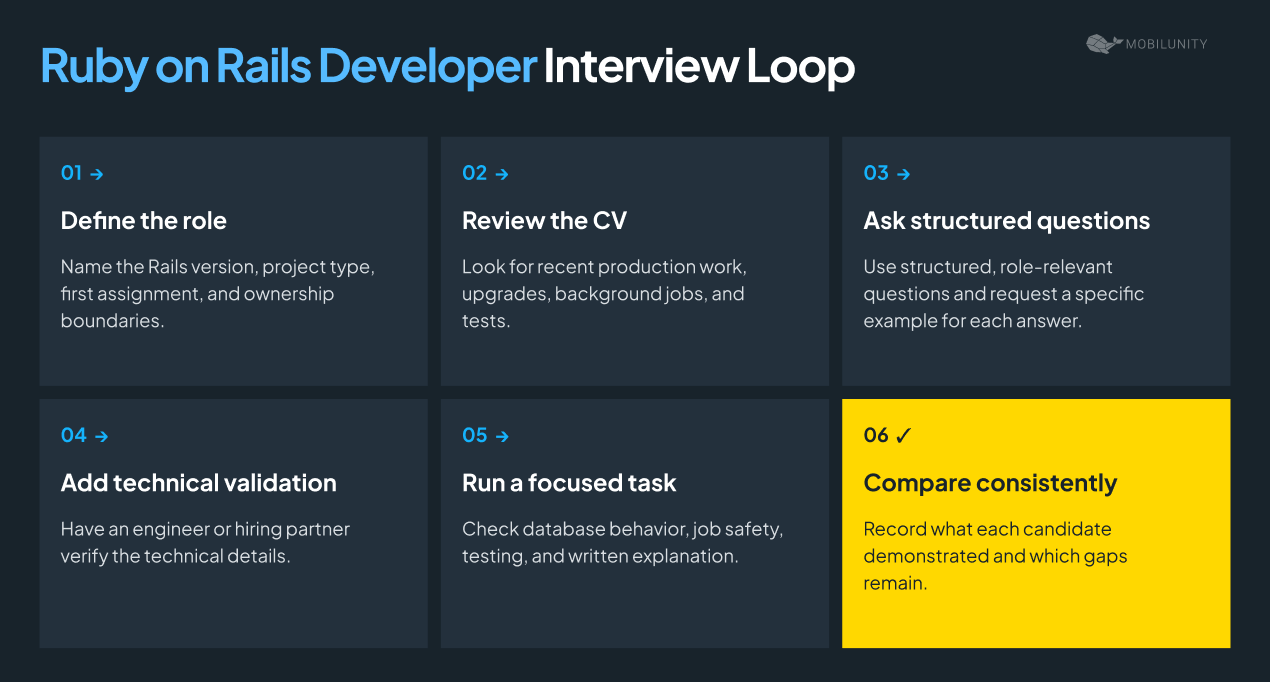Click the step number 06 label
Viewport: 1270px width, 682px height.
(x=876, y=436)
